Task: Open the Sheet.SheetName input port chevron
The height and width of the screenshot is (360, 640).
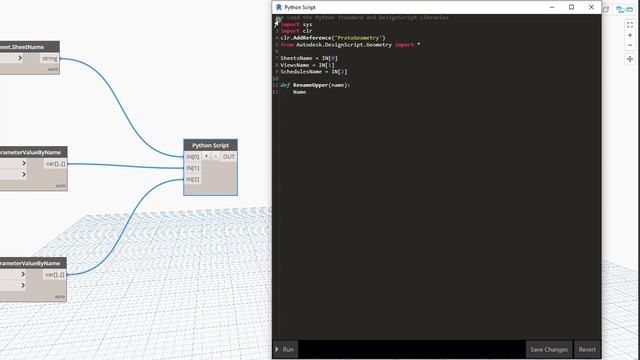Action: (20, 58)
